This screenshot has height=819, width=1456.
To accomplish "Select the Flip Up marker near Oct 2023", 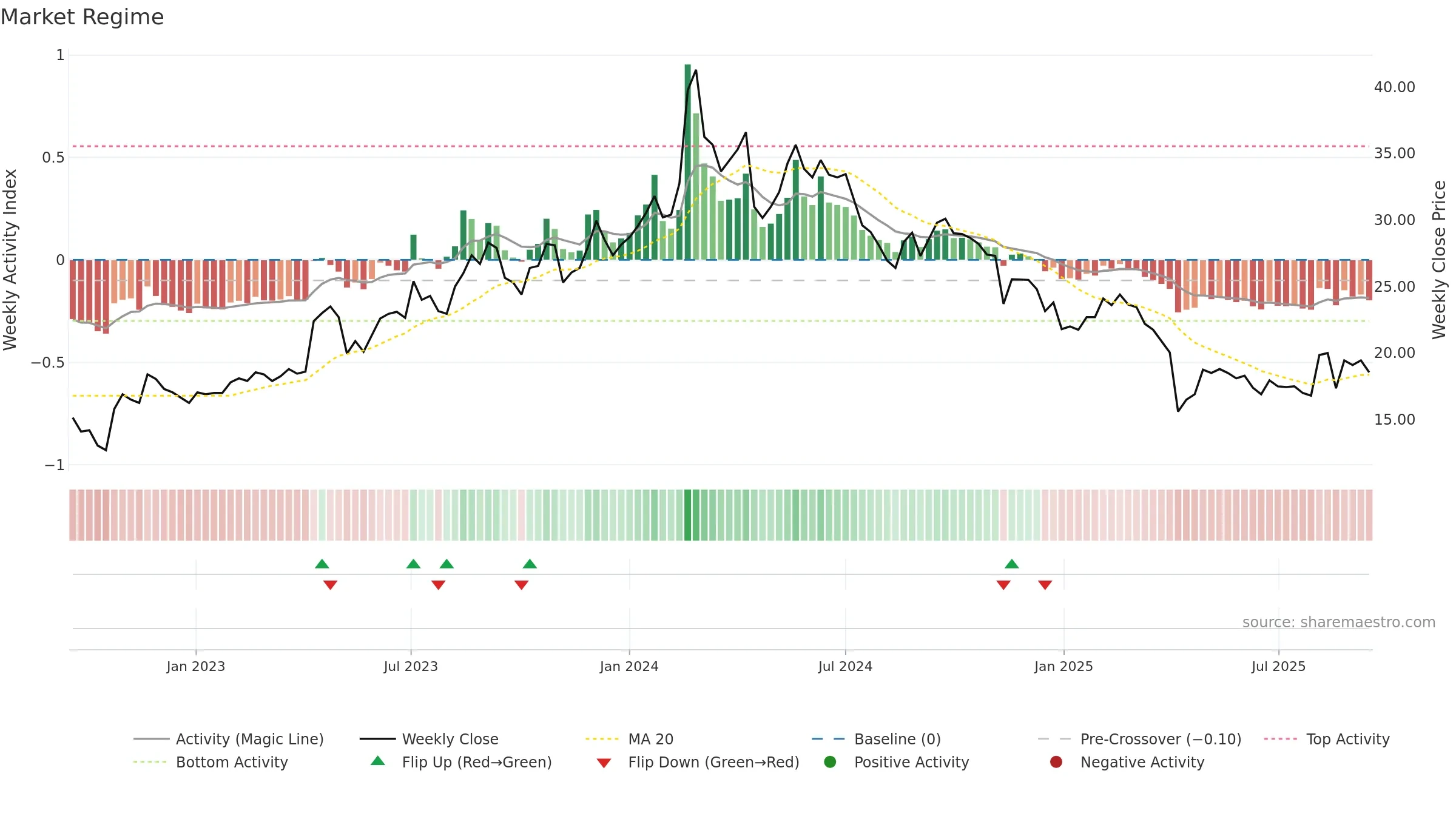I will [x=530, y=564].
